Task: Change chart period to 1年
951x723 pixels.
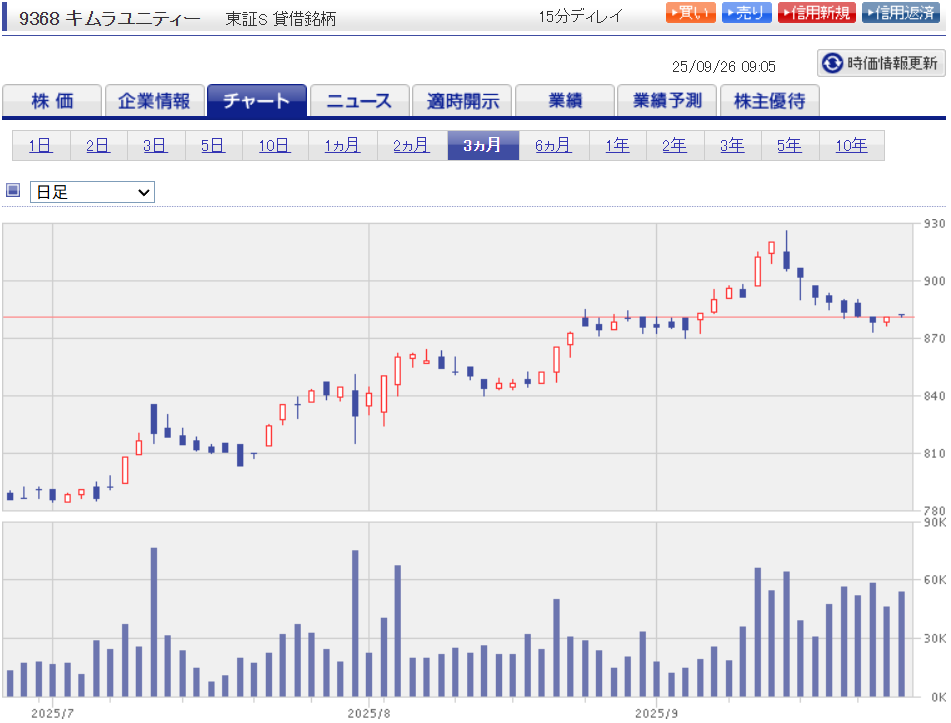Action: [x=617, y=146]
